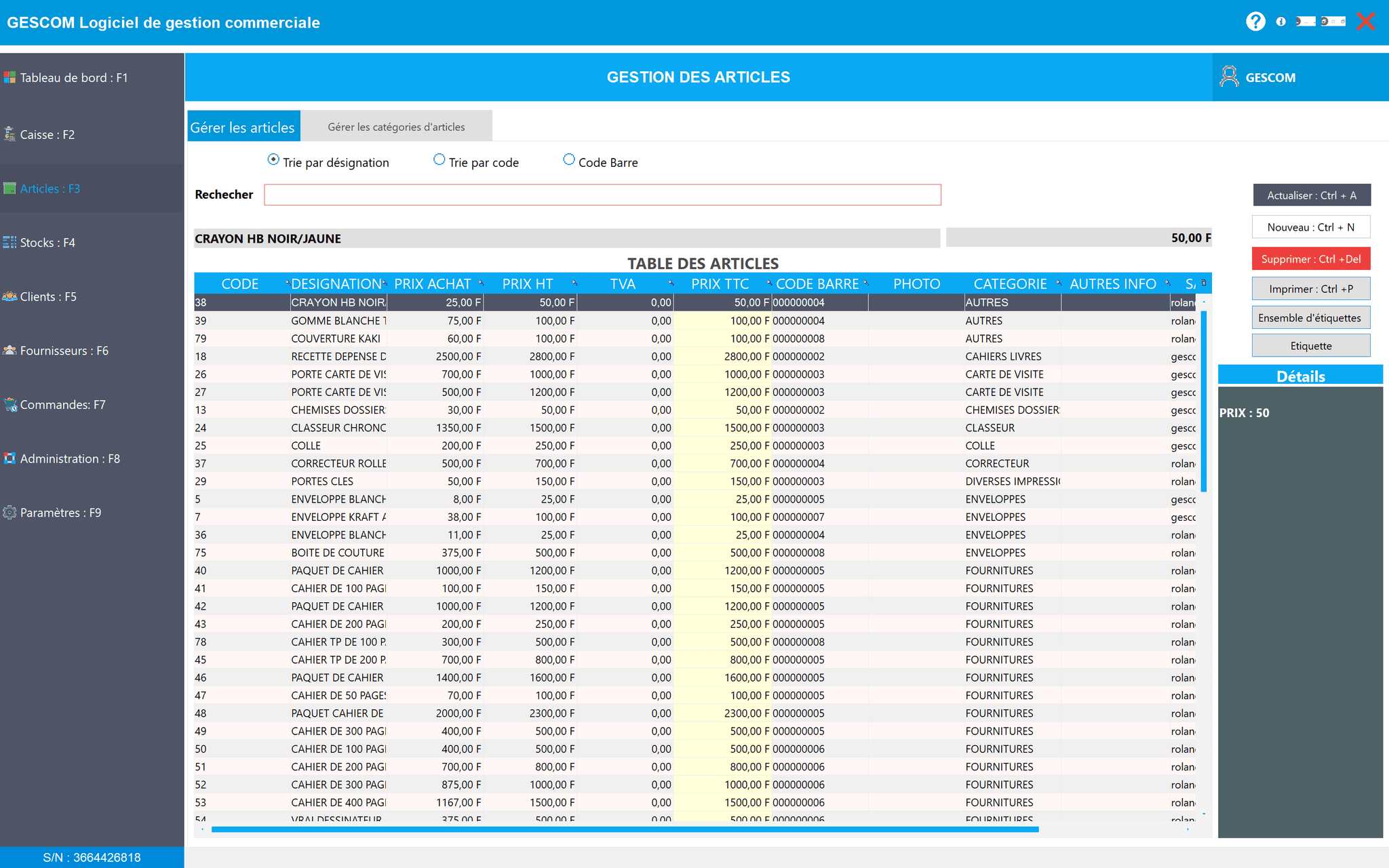The image size is (1389, 868).
Task: Open Fournisseurs via its sidebar icon
Action: 9,351
